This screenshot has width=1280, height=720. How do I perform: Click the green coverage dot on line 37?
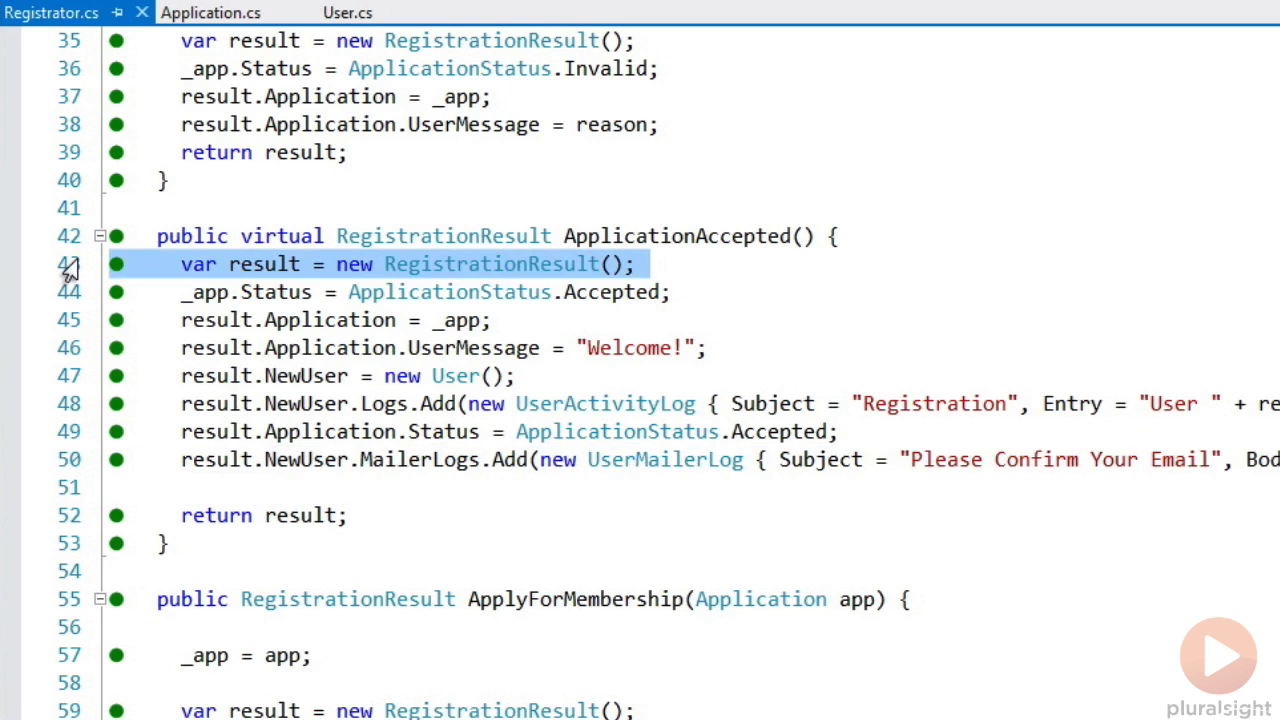[x=117, y=97]
